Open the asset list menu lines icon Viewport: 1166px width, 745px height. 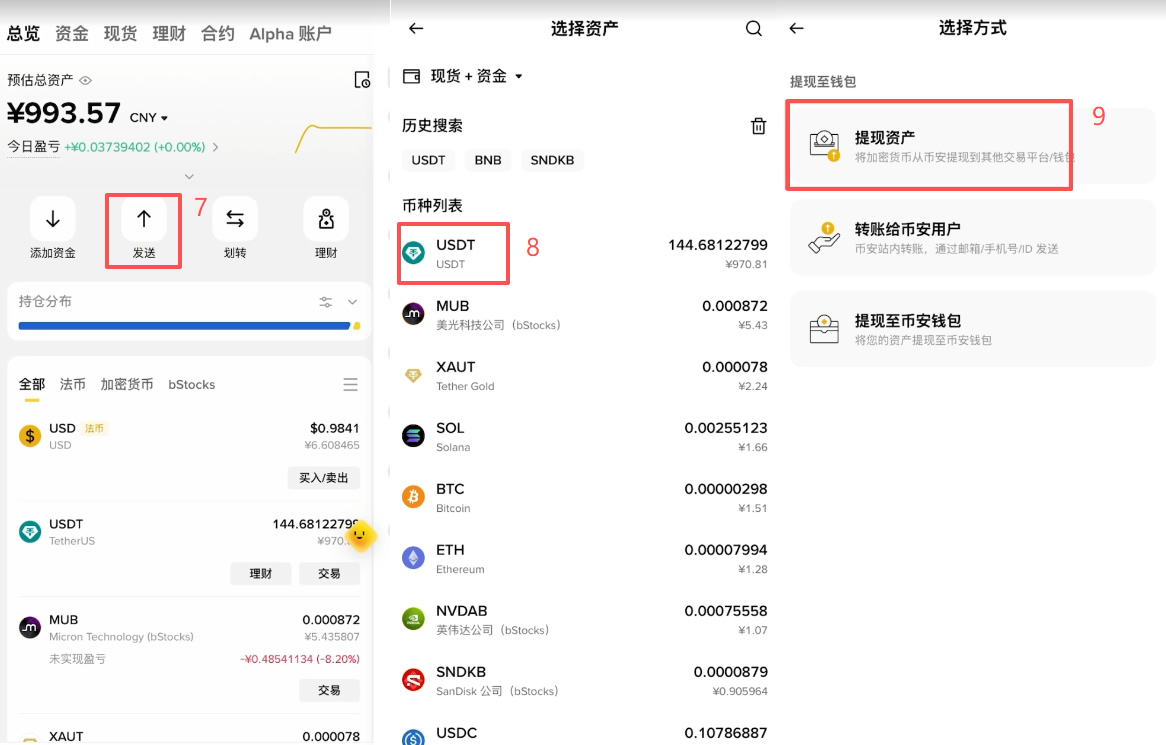(x=350, y=384)
